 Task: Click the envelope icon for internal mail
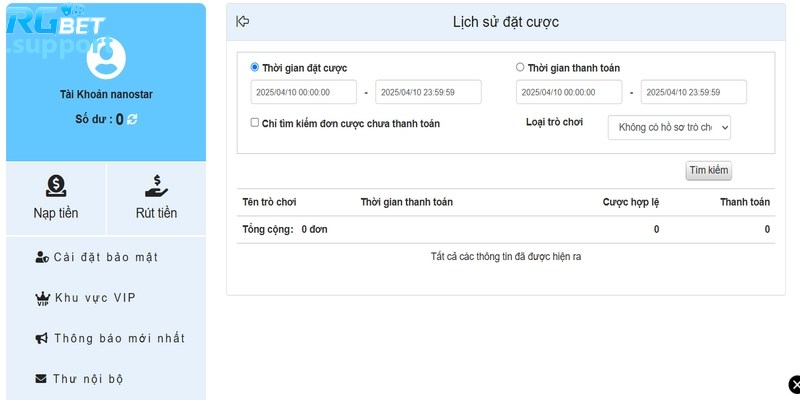click(x=41, y=379)
